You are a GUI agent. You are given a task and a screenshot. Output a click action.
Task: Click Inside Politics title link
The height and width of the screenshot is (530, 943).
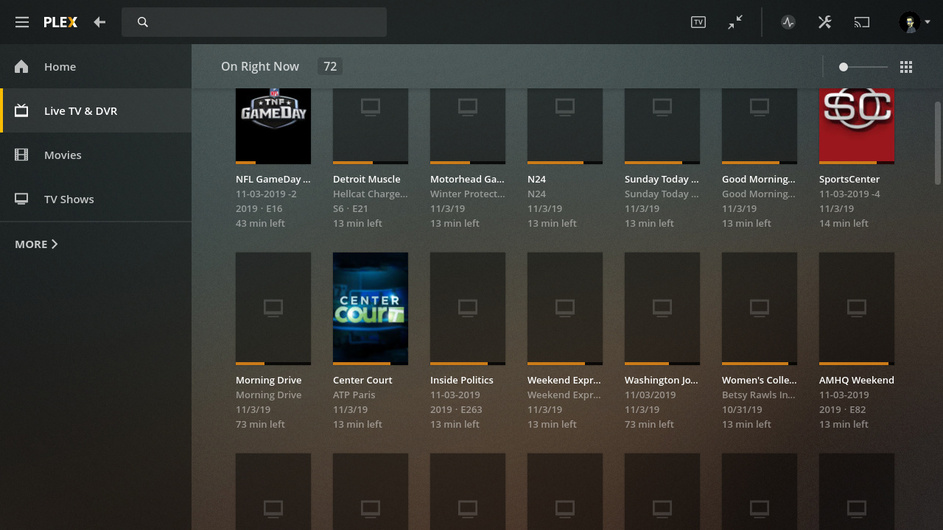click(461, 380)
